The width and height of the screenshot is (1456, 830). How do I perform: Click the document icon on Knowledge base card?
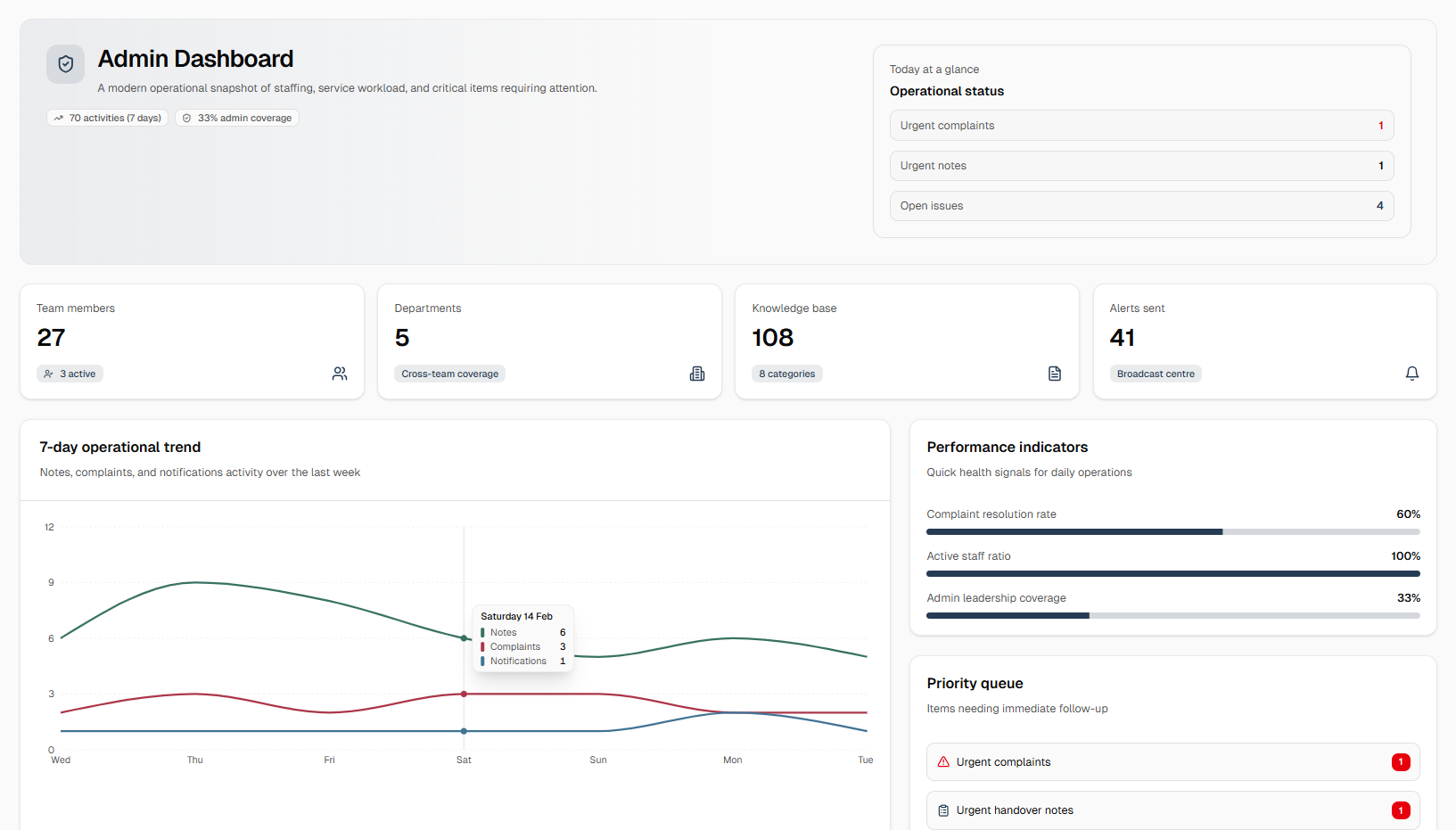pos(1055,374)
